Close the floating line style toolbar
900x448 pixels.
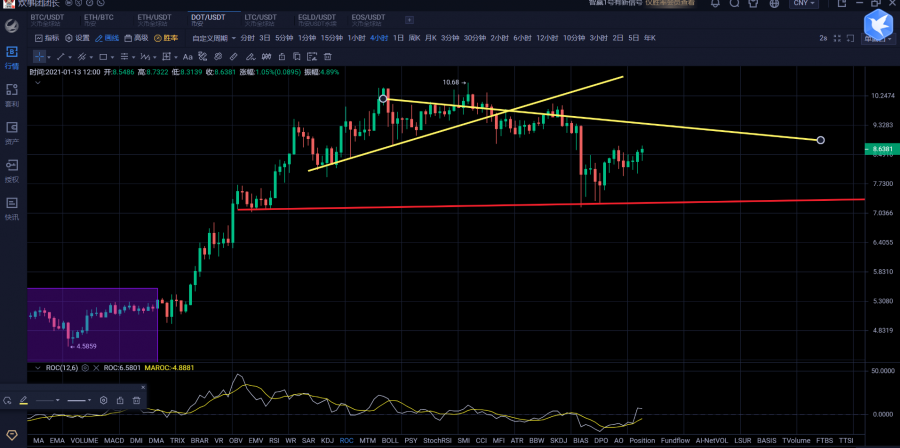[143, 387]
